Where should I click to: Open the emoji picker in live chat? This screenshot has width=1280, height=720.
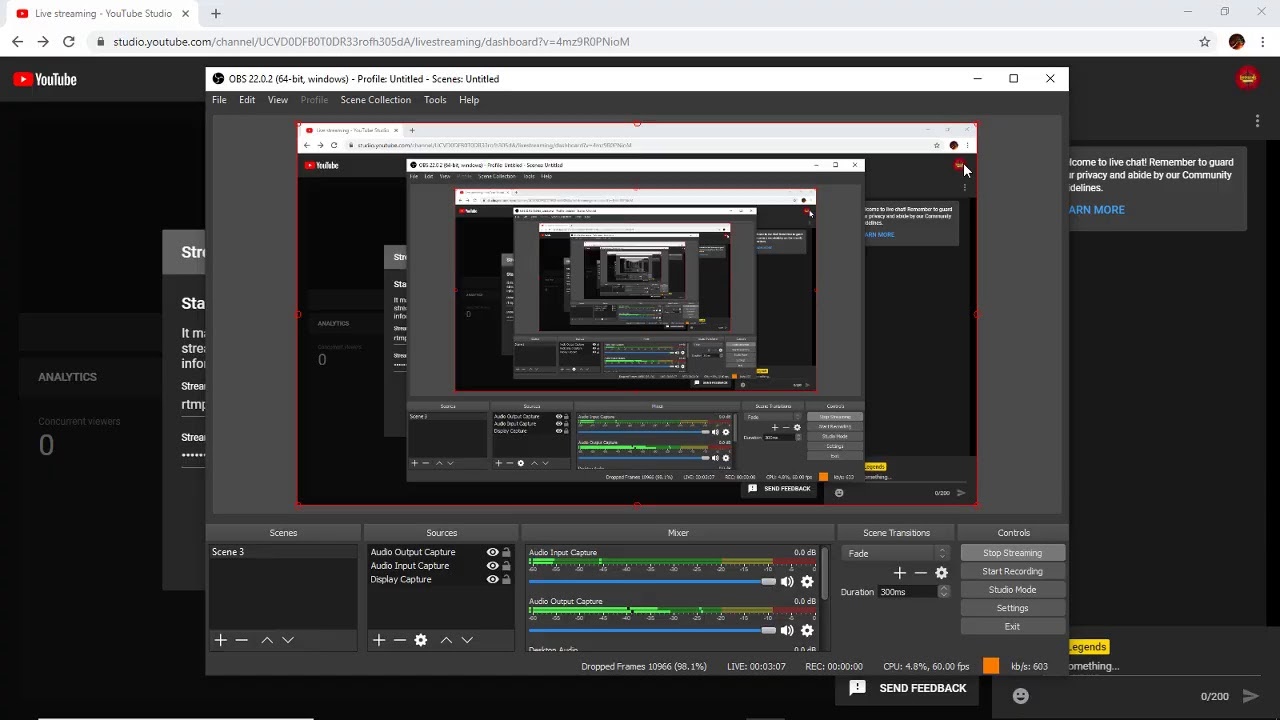point(1020,696)
